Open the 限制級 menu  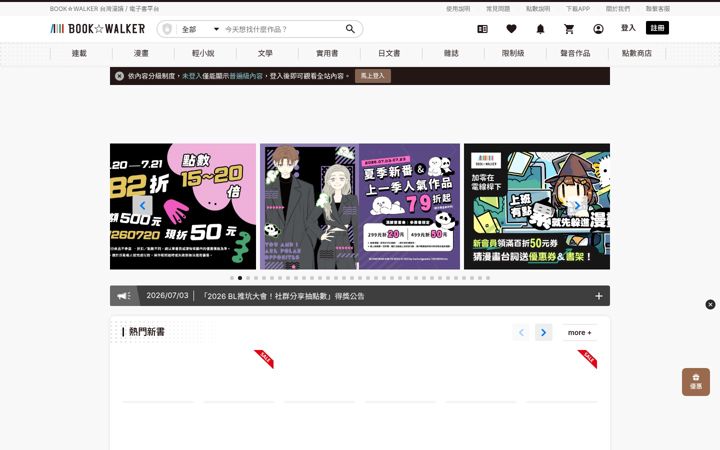pyautogui.click(x=513, y=53)
